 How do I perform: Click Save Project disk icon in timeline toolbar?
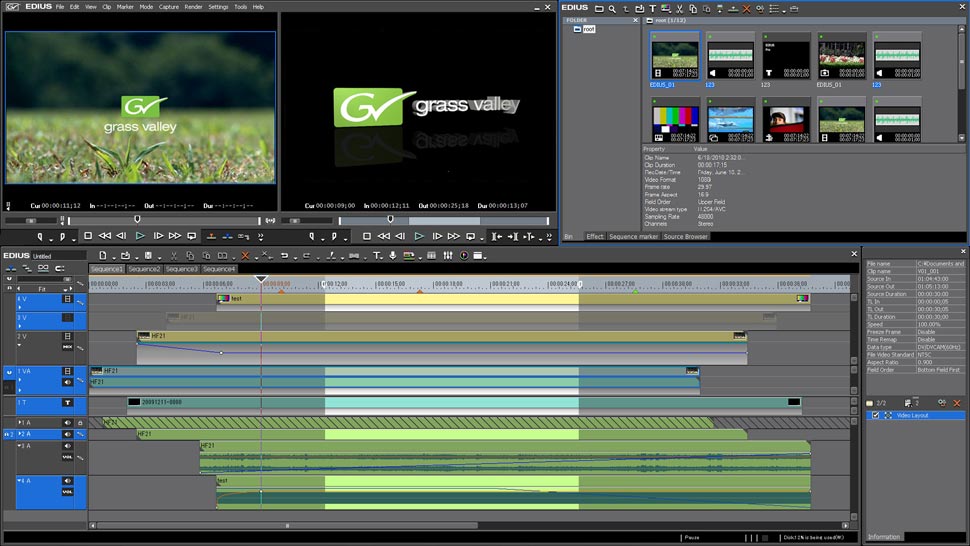pyautogui.click(x=148, y=255)
